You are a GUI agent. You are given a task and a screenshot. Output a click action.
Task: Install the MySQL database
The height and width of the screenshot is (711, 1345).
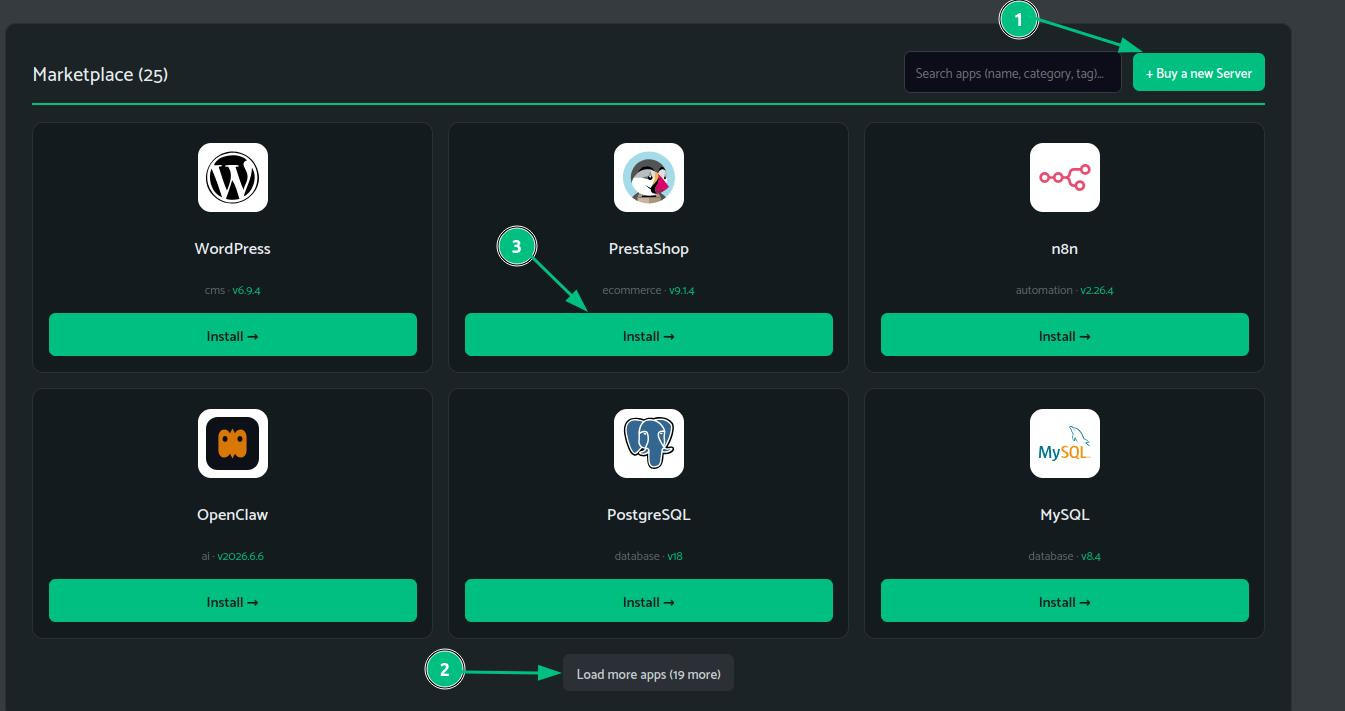(x=1065, y=600)
